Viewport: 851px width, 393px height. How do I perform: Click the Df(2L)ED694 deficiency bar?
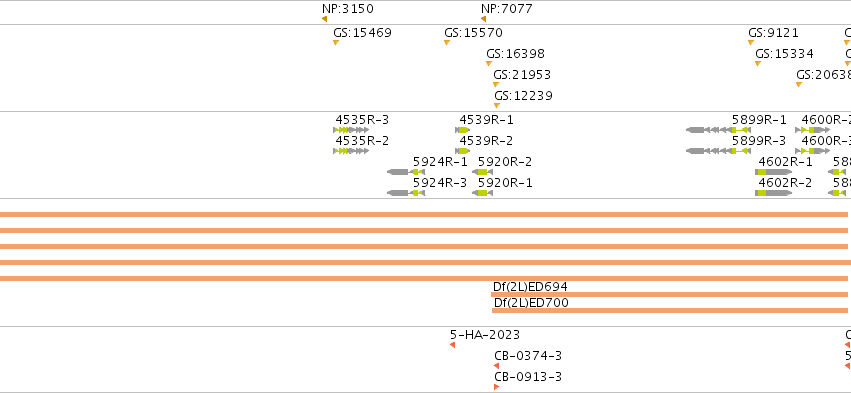pyautogui.click(x=669, y=295)
